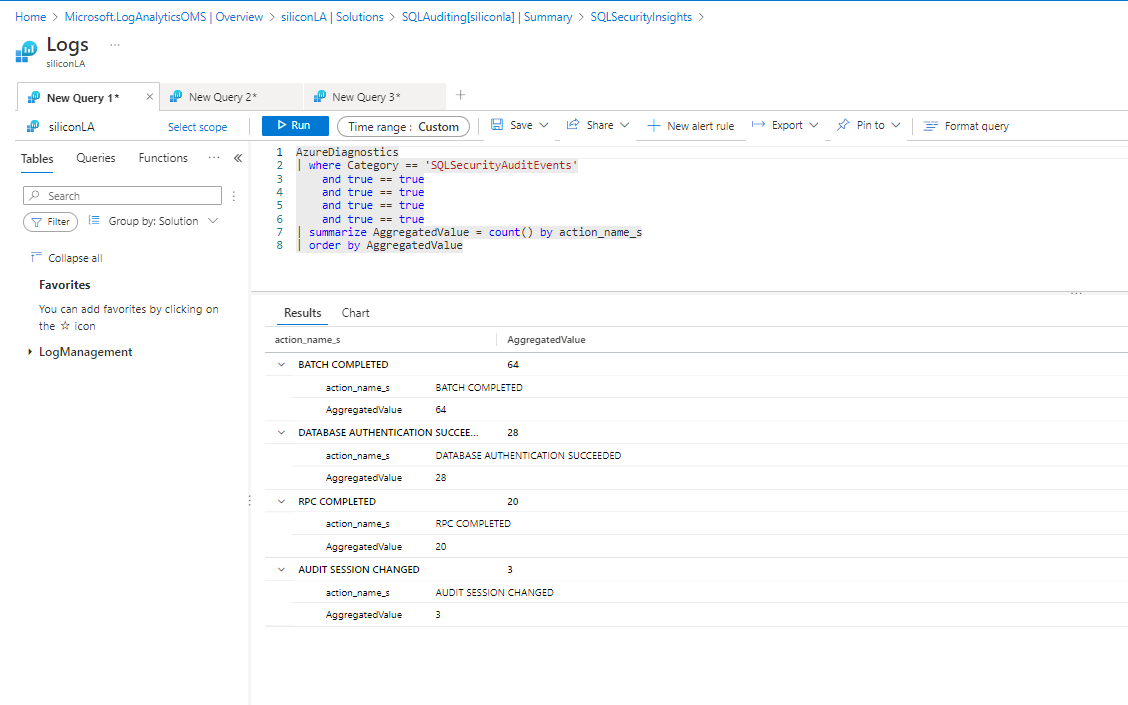Expand the Export dropdown chevron

814,125
